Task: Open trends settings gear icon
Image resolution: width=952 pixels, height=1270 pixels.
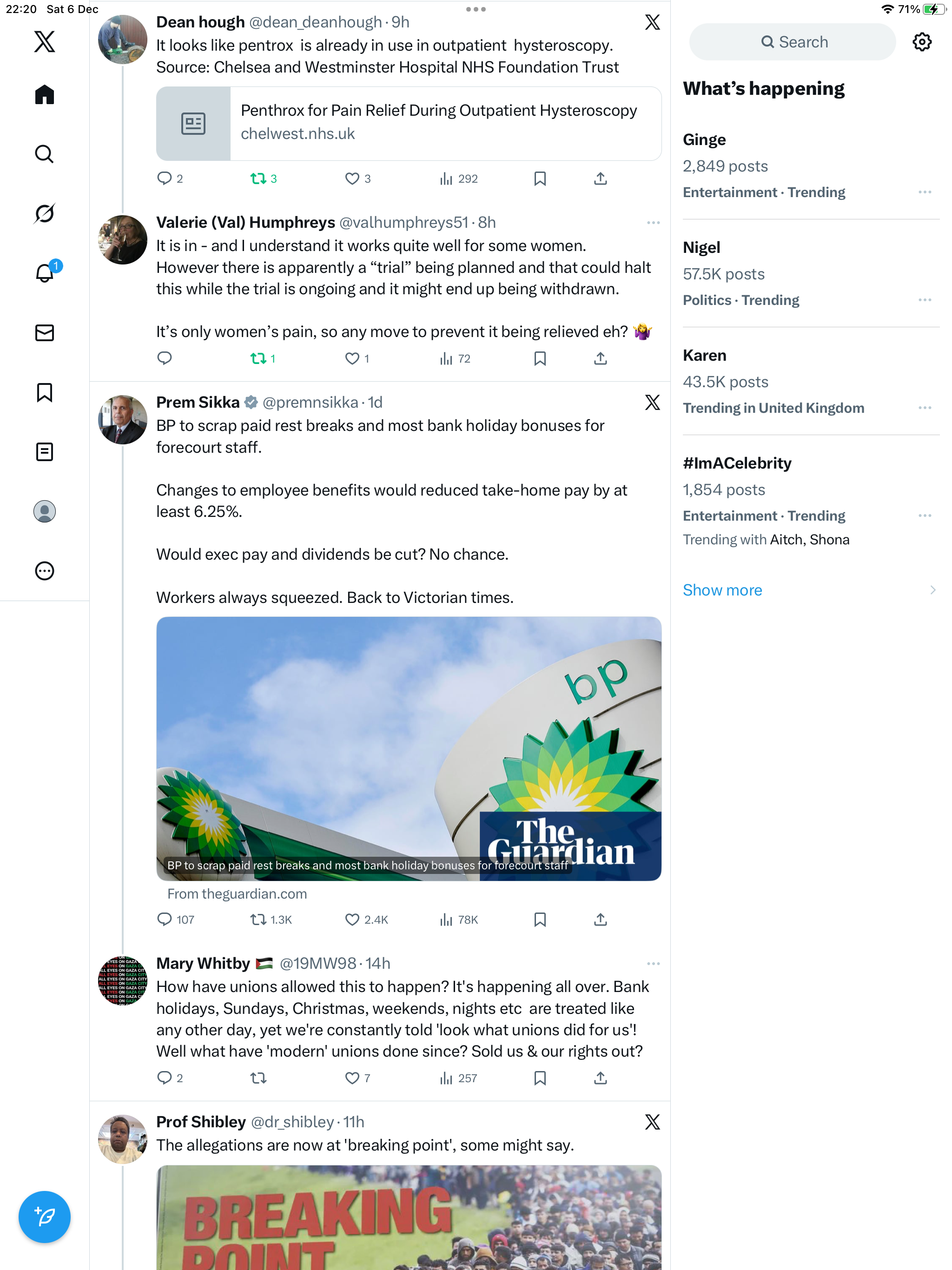Action: point(922,42)
